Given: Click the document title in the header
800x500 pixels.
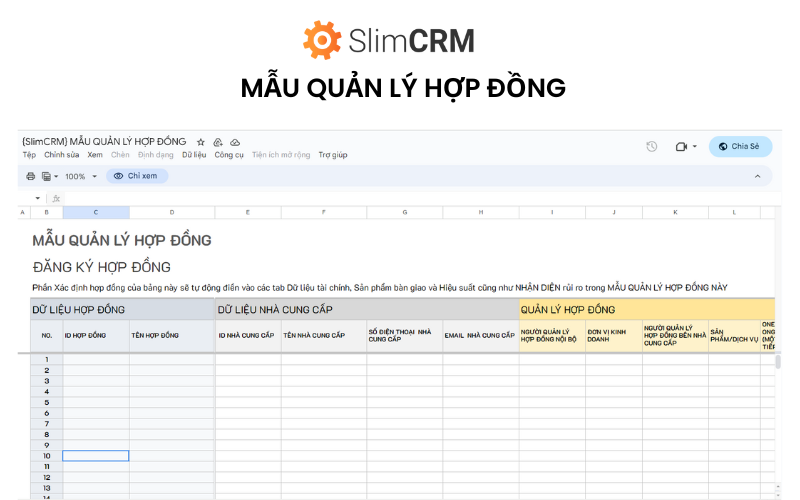Looking at the screenshot, I should tap(104, 141).
